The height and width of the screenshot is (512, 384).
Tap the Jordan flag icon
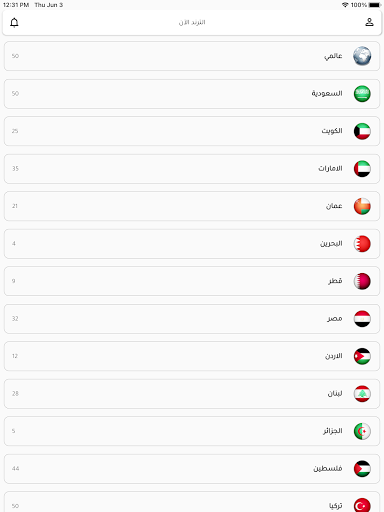[x=362, y=356]
